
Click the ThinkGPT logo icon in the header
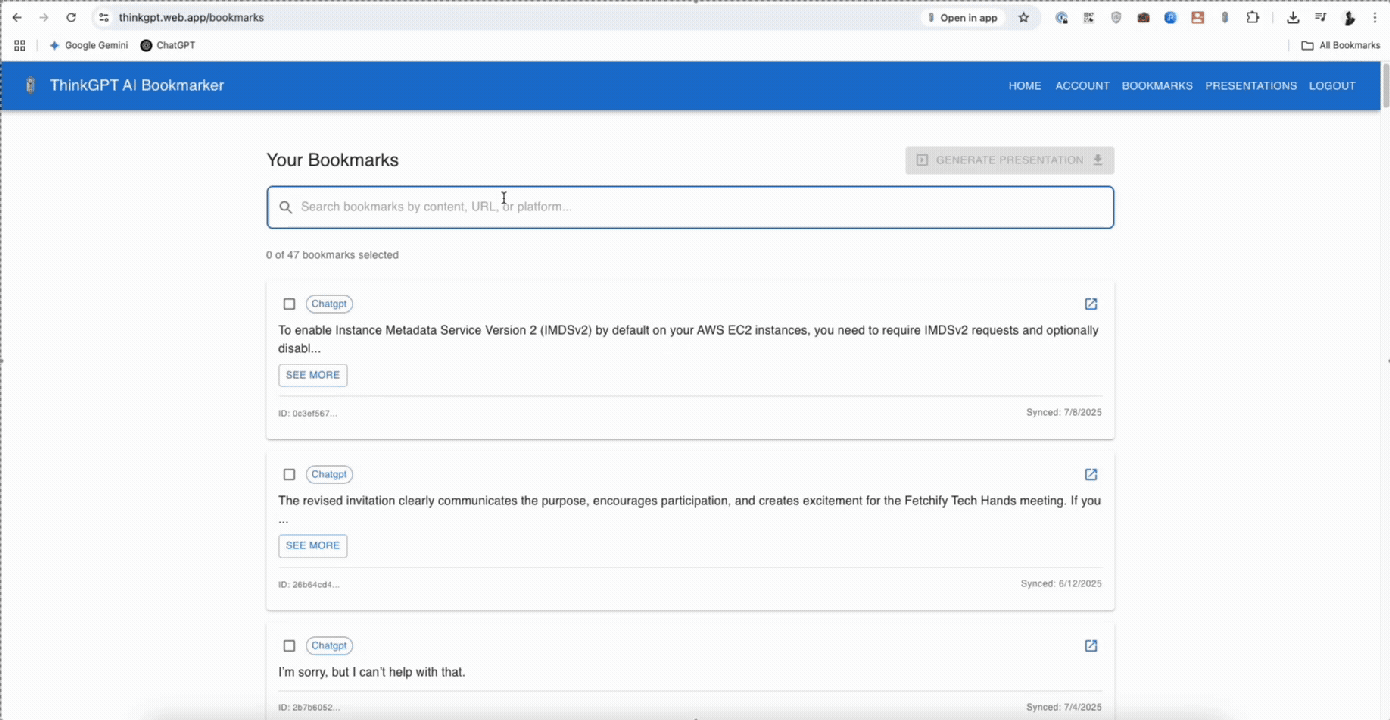[x=30, y=85]
